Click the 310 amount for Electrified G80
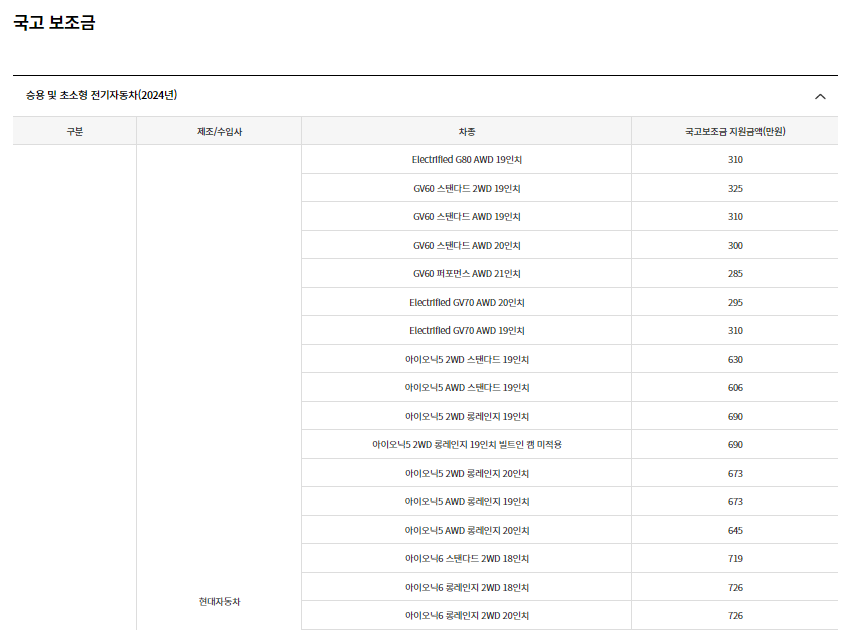The image size is (843, 630). pos(735,160)
